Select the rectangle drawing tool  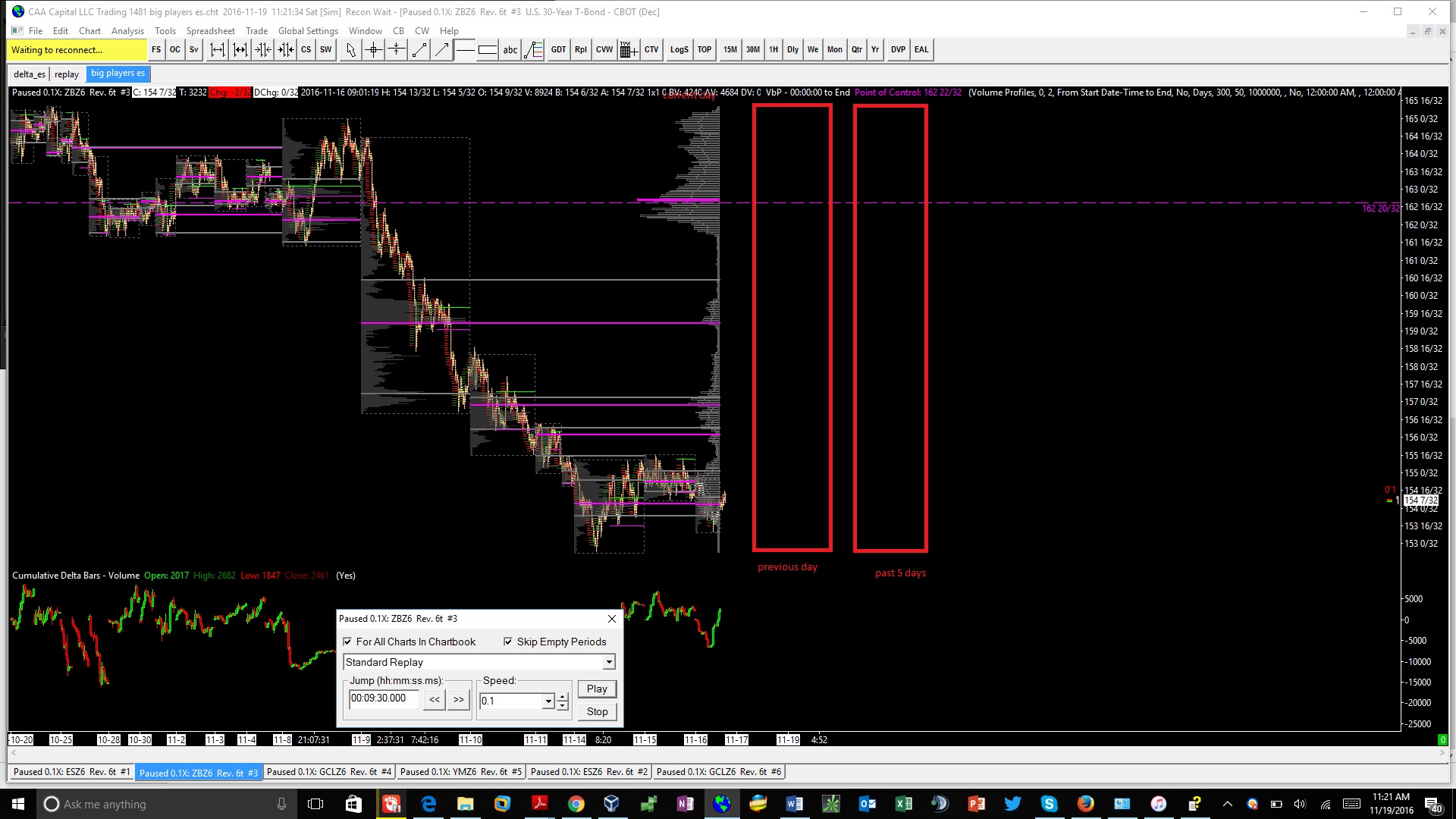[488, 50]
